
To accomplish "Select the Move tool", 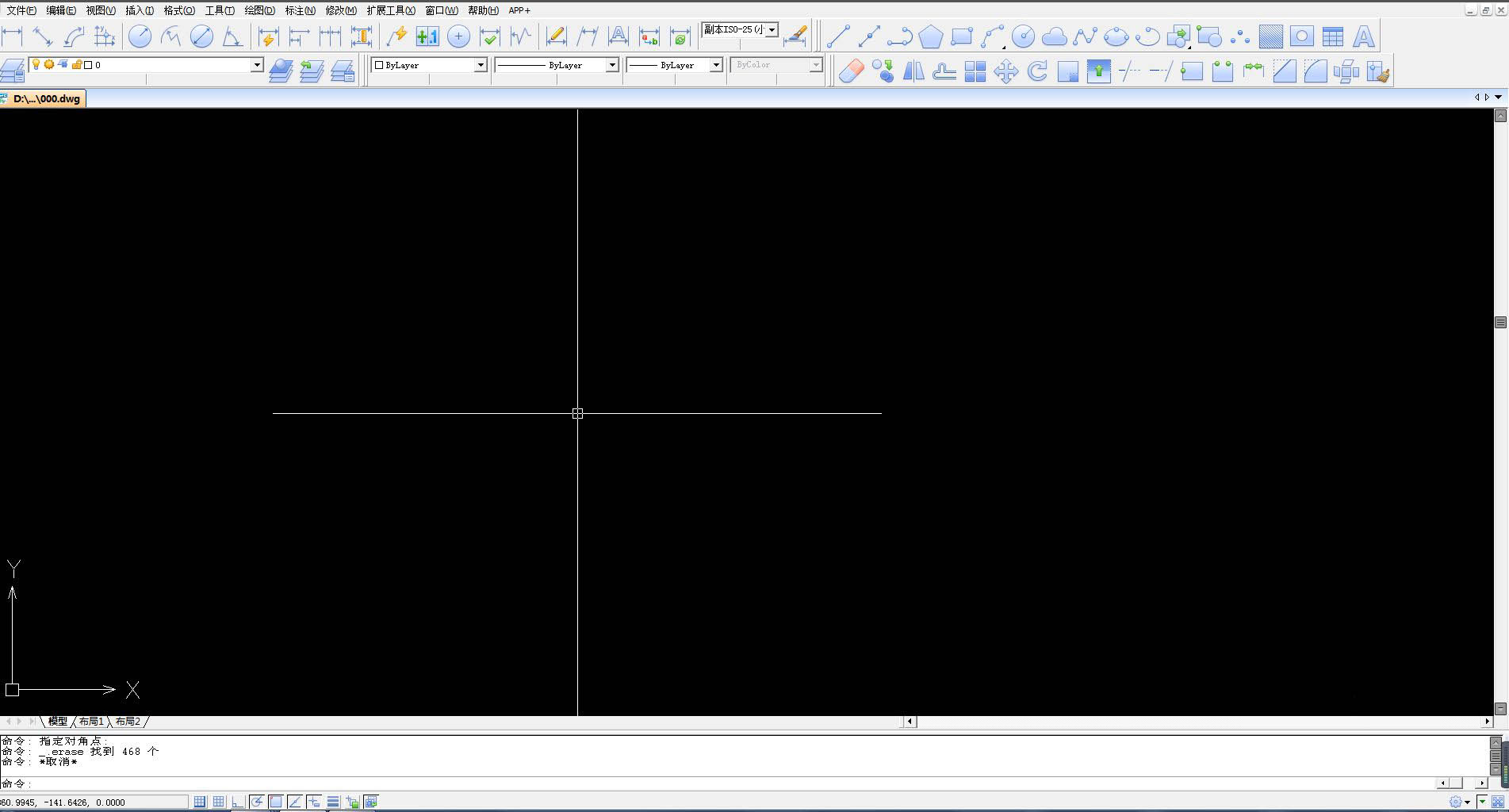I will pos(1006,71).
